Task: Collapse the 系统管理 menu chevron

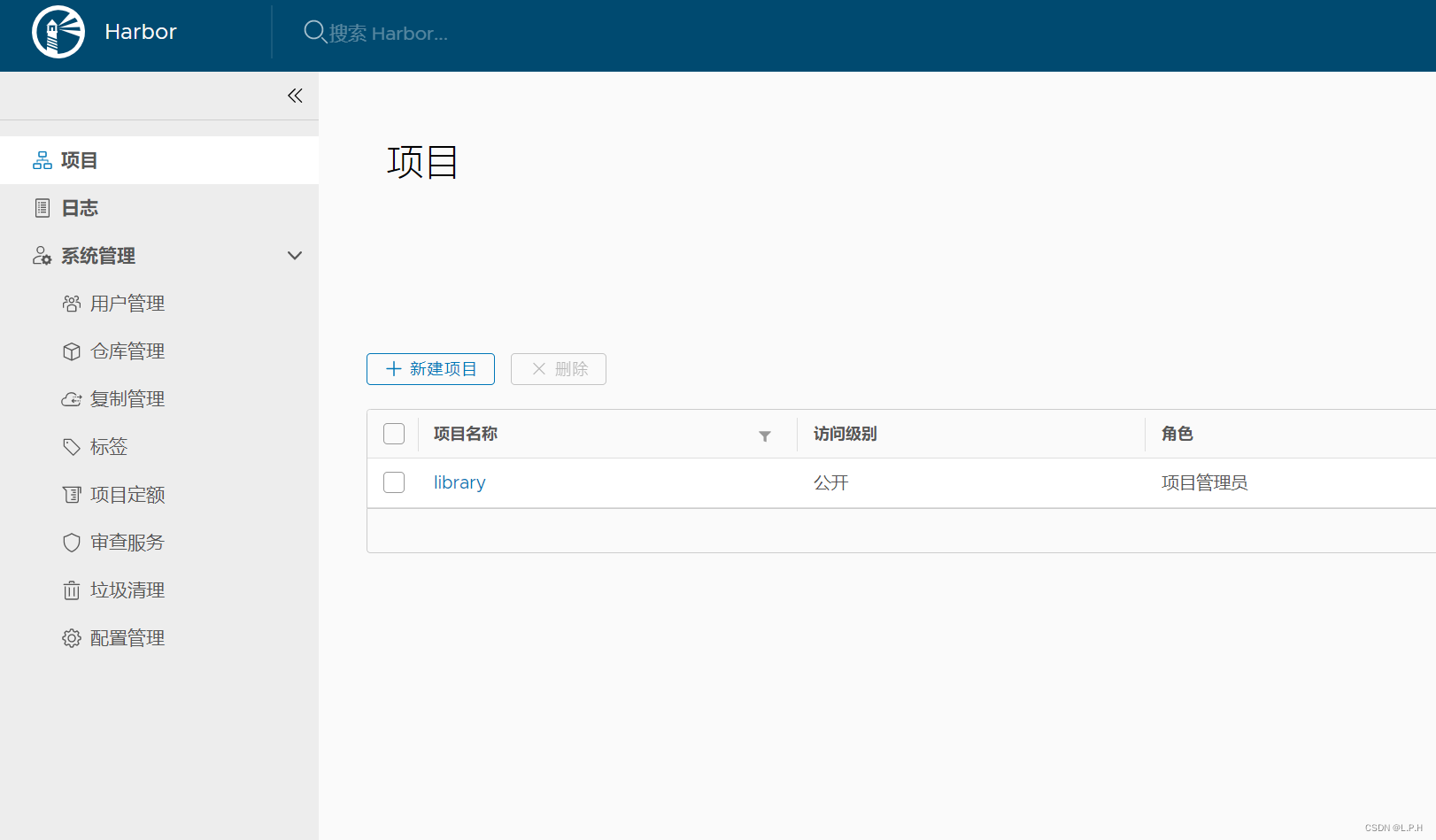Action: [x=295, y=256]
